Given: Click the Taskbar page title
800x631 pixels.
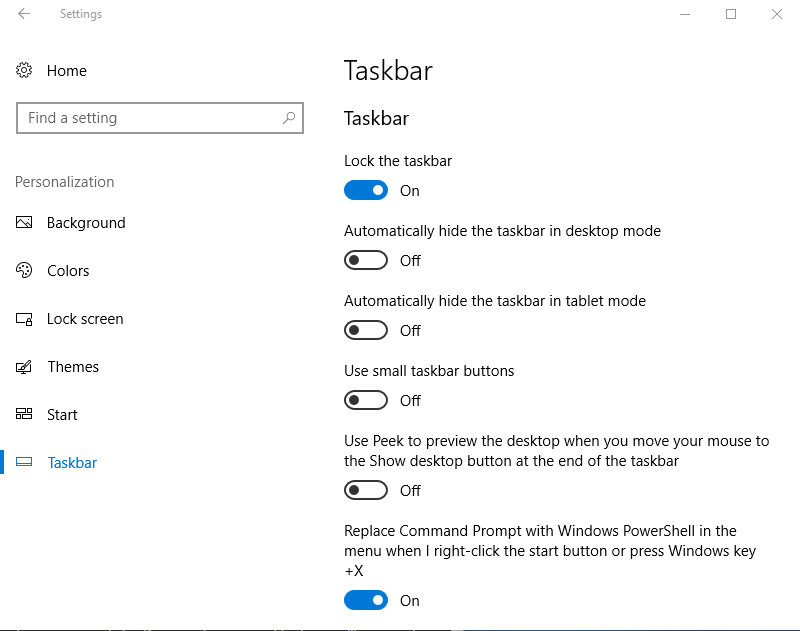Looking at the screenshot, I should pos(388,71).
